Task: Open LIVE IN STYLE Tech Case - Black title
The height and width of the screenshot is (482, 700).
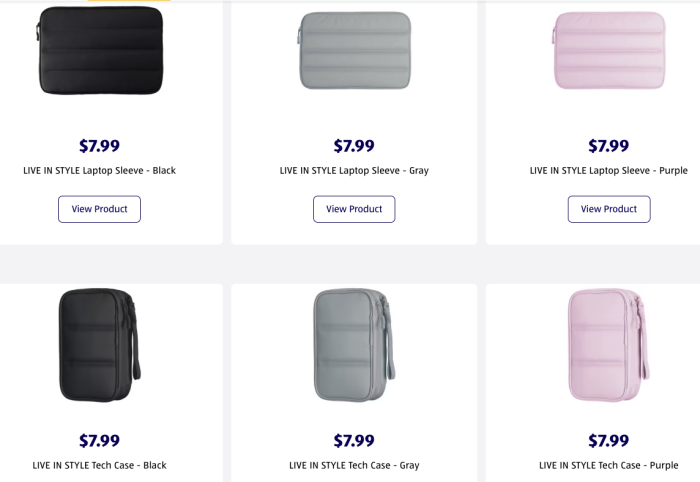Action: [99, 465]
